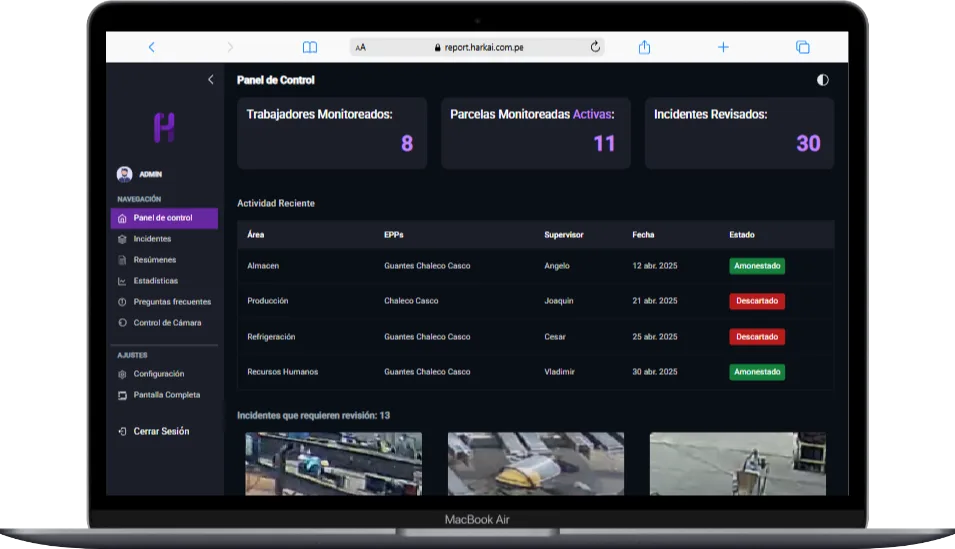Click the Recursos Humanos area cell
The height and width of the screenshot is (549, 955).
[283, 372]
